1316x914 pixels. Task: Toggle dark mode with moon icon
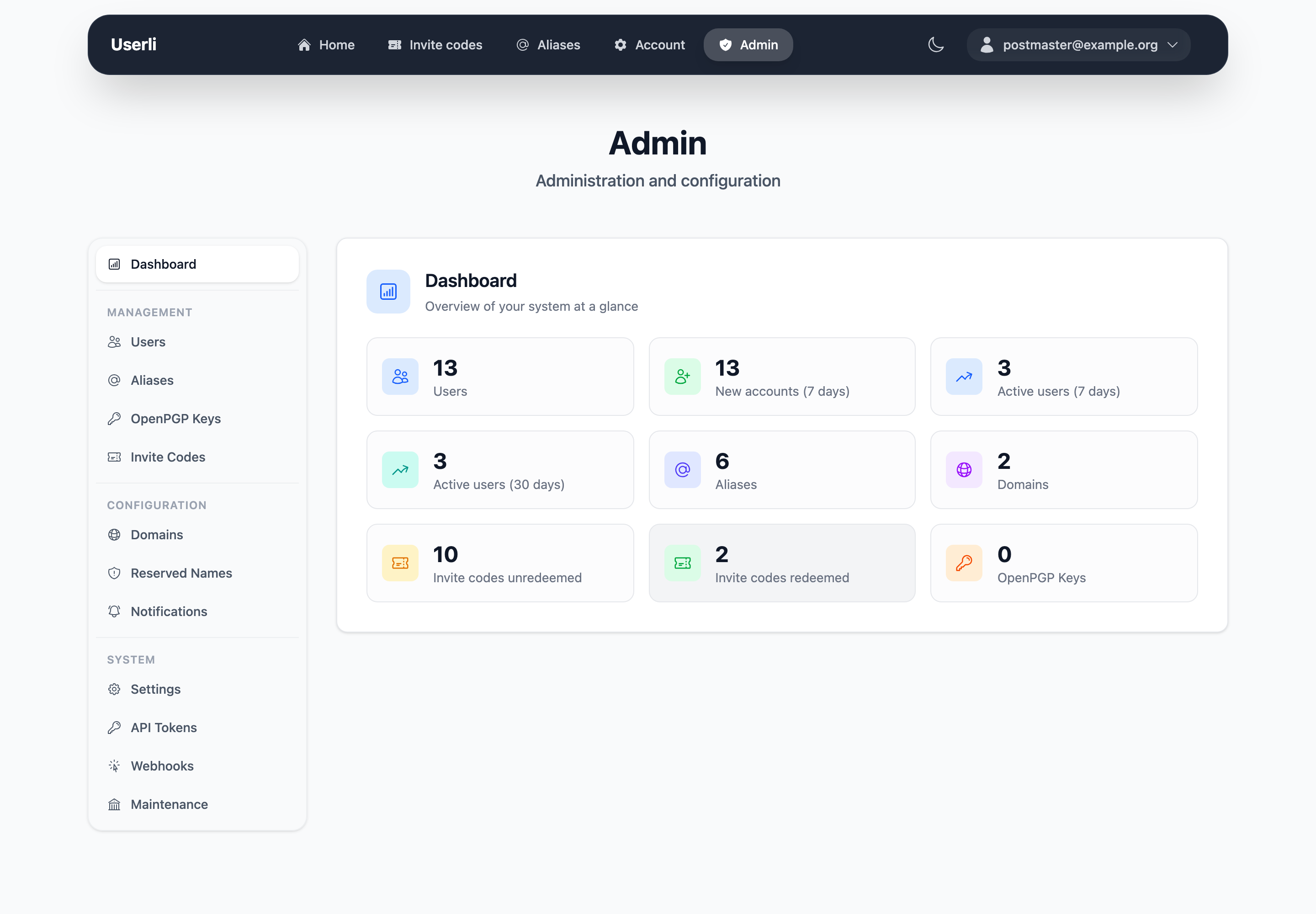[936, 45]
